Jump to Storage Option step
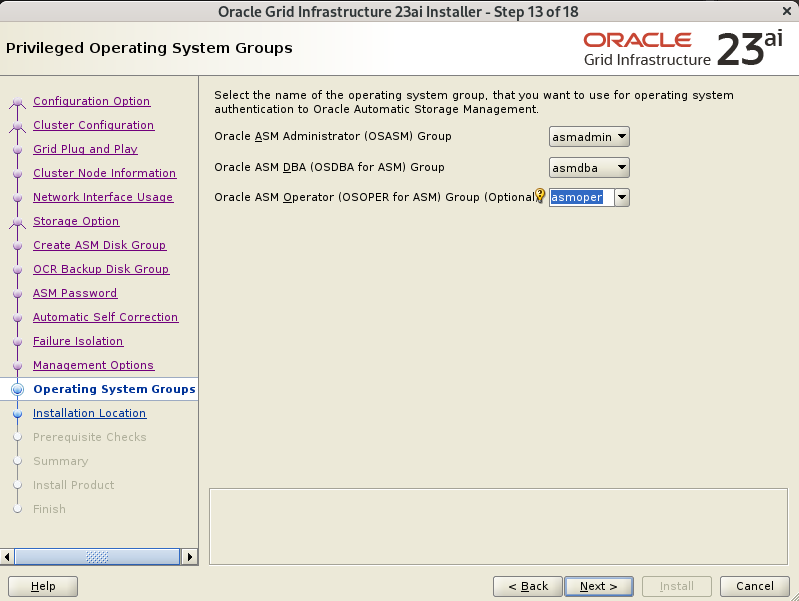This screenshot has height=601, width=799. 76,221
